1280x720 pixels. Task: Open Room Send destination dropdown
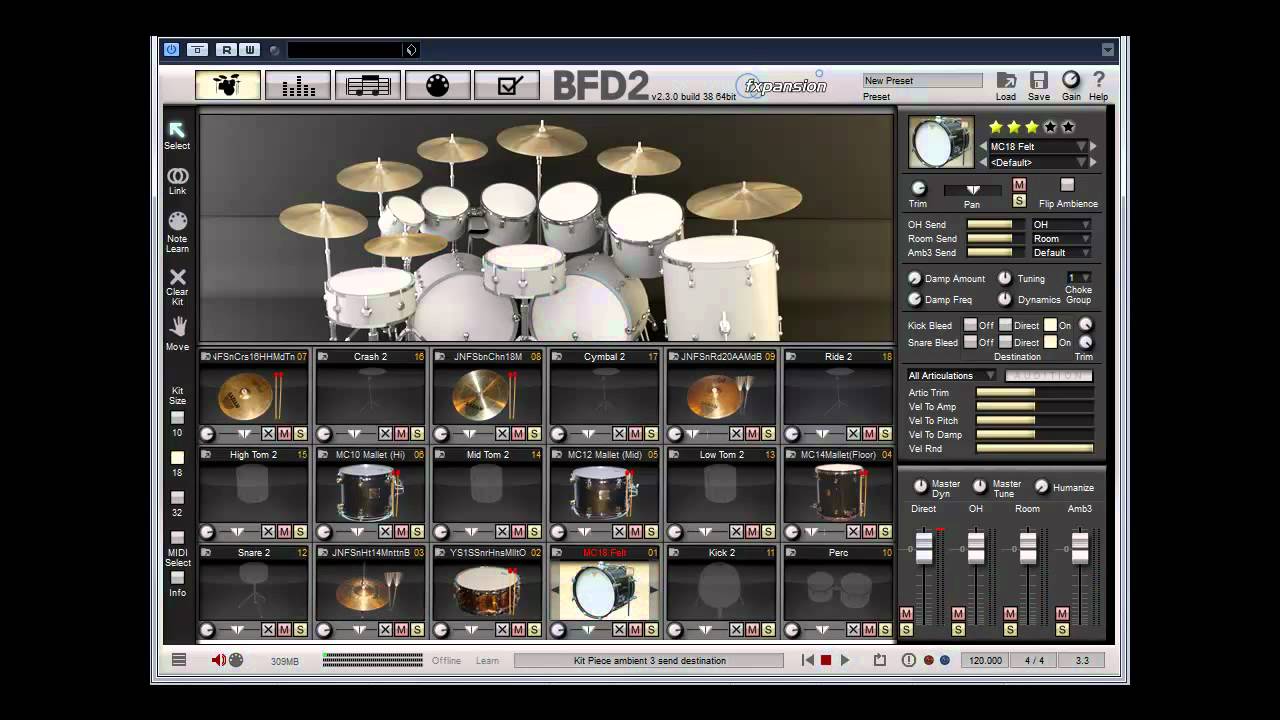1061,239
